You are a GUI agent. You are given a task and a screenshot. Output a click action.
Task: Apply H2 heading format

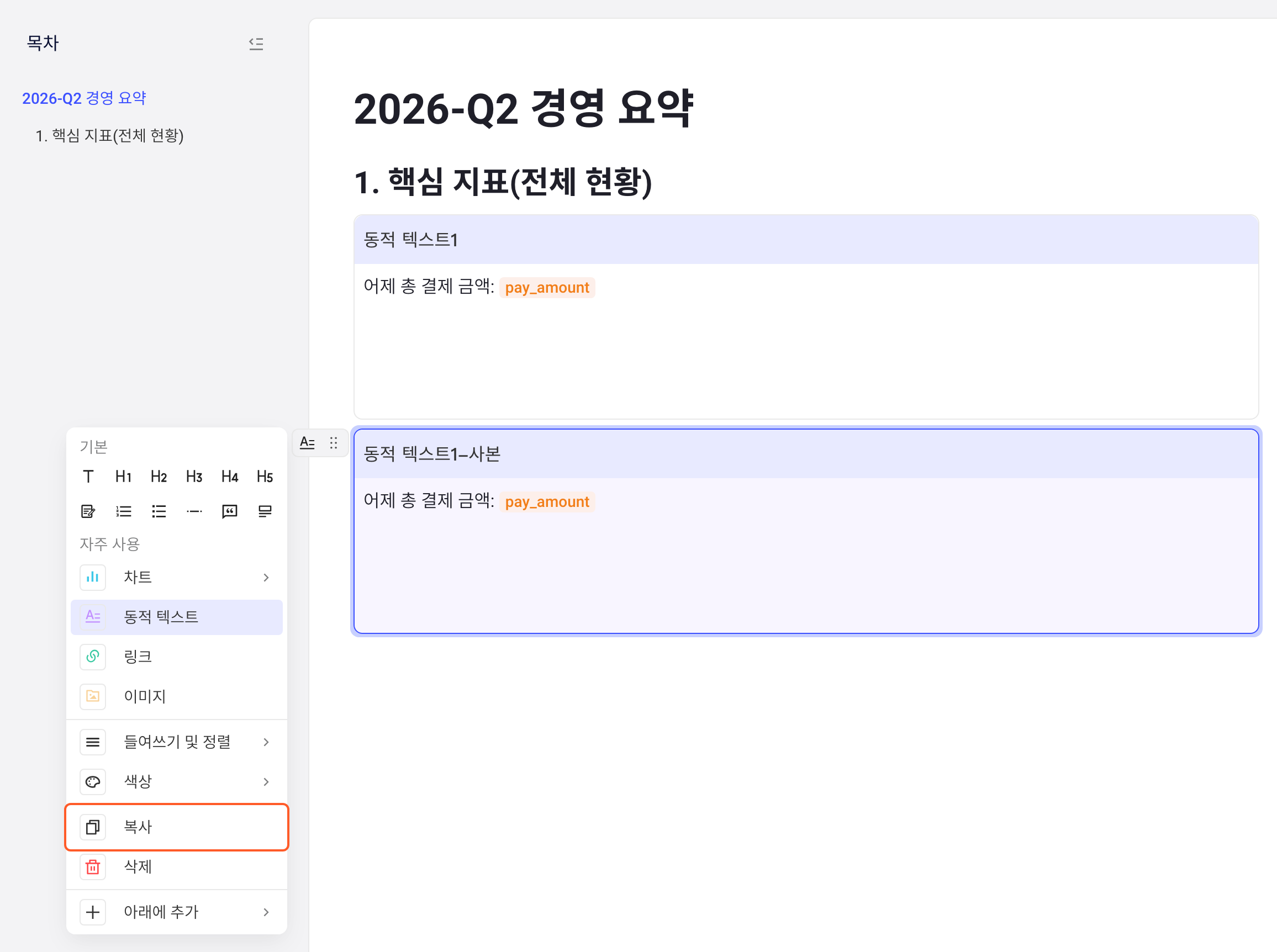pos(159,477)
